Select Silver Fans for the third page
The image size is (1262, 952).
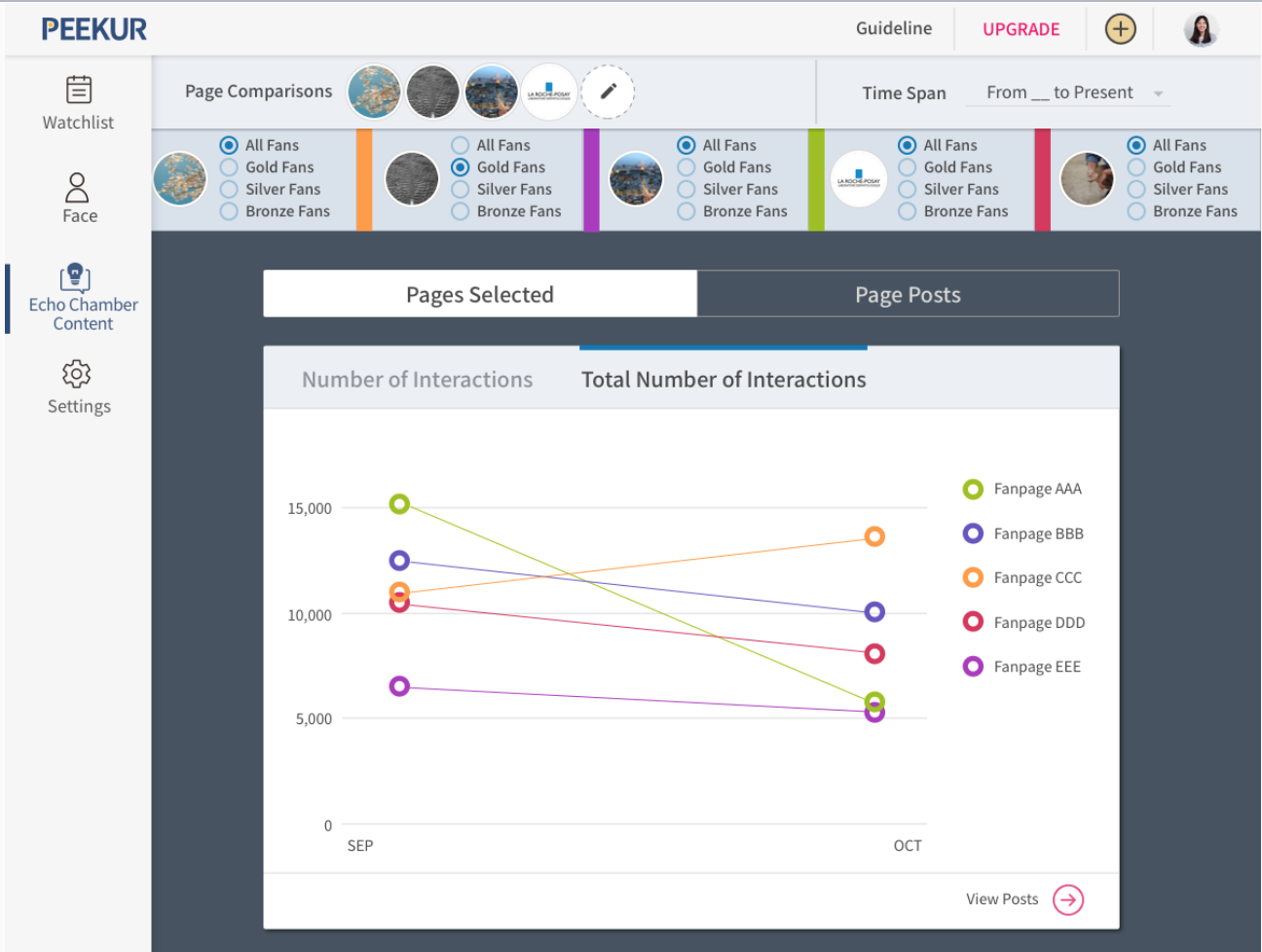coord(687,190)
